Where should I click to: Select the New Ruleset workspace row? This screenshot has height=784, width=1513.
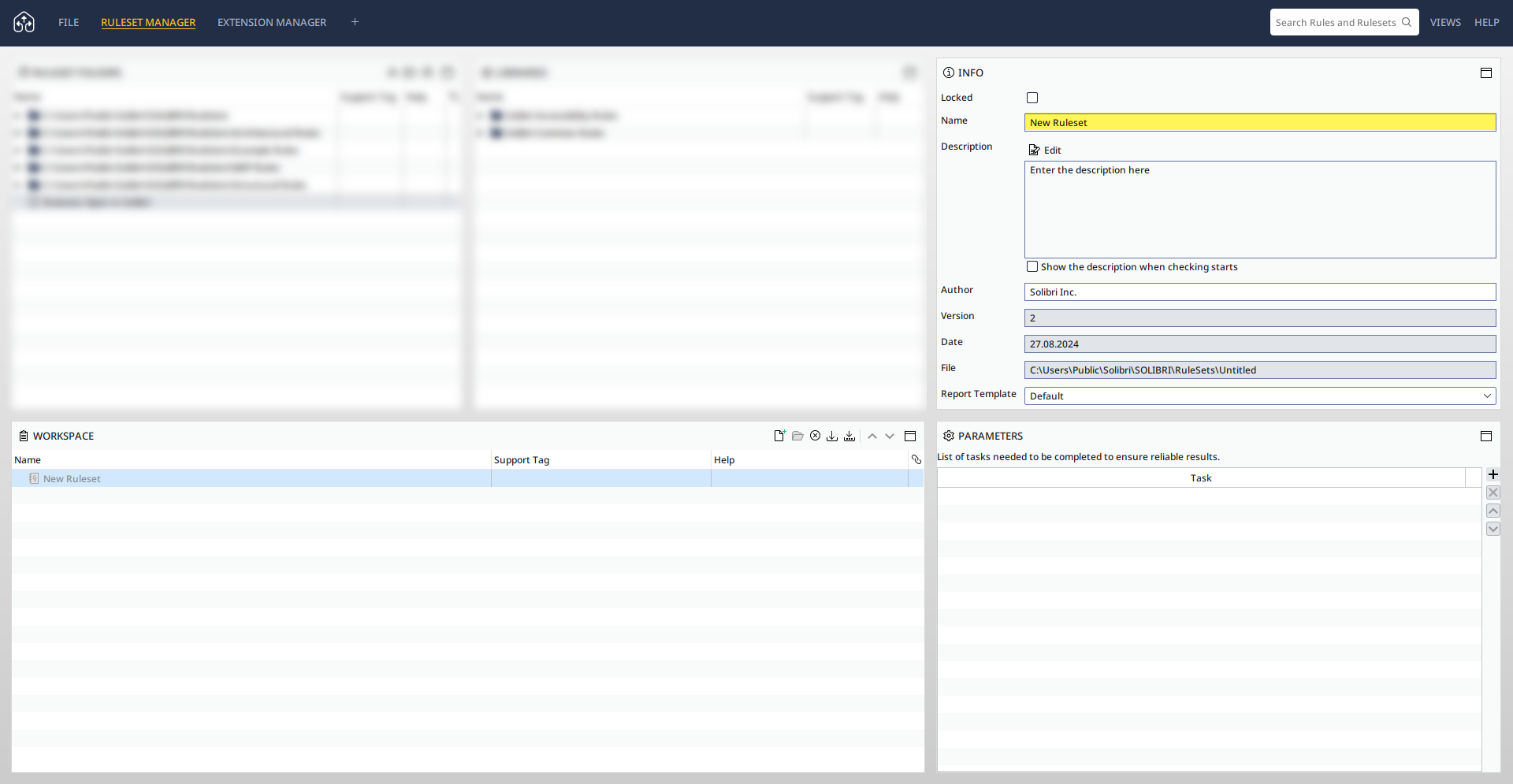467,478
